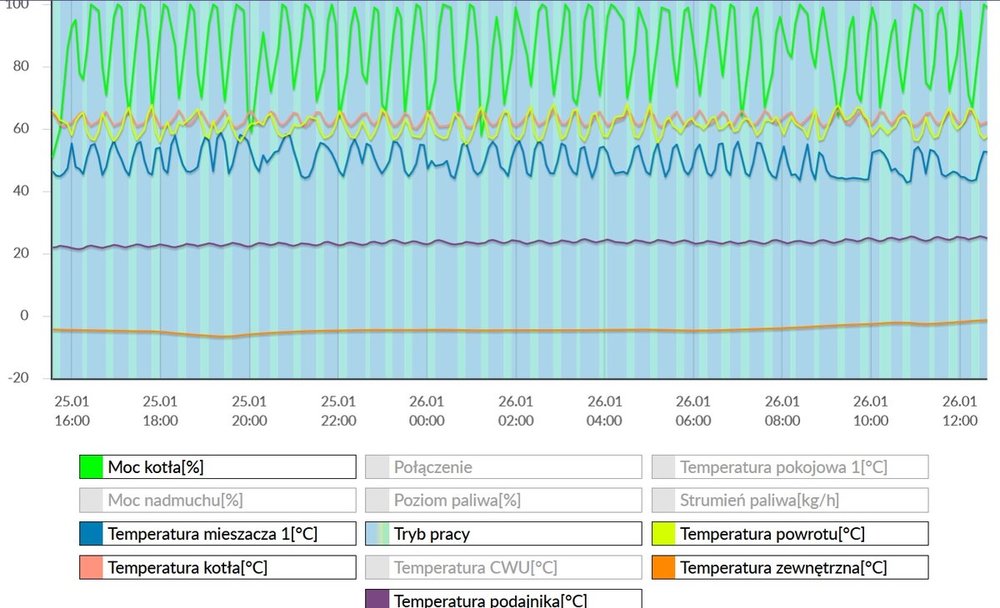Click the green Moc kotła color swatch
This screenshot has height=608, width=1000.
point(91,467)
